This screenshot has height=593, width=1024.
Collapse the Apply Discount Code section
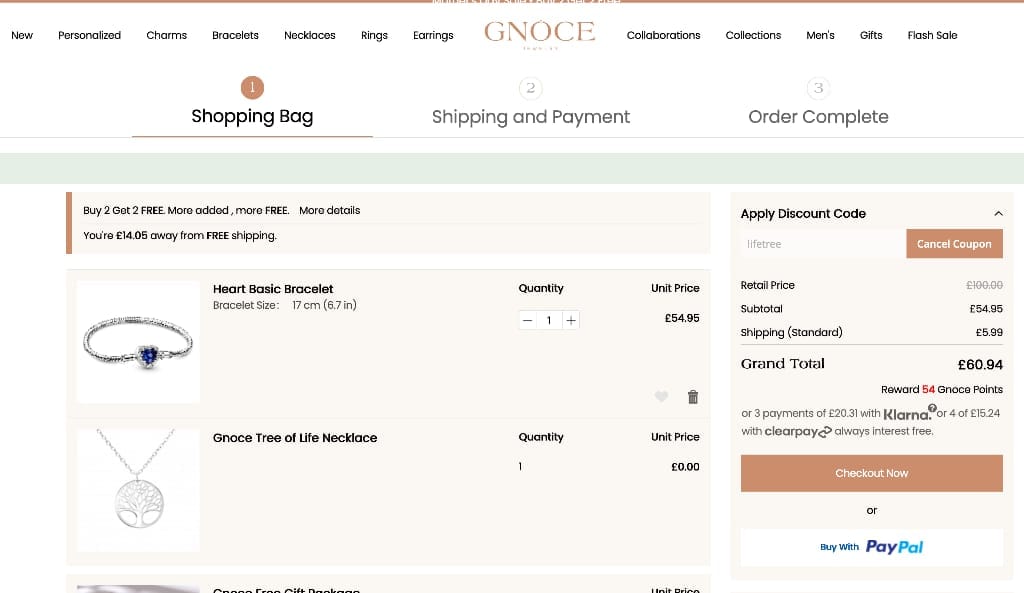pos(998,214)
